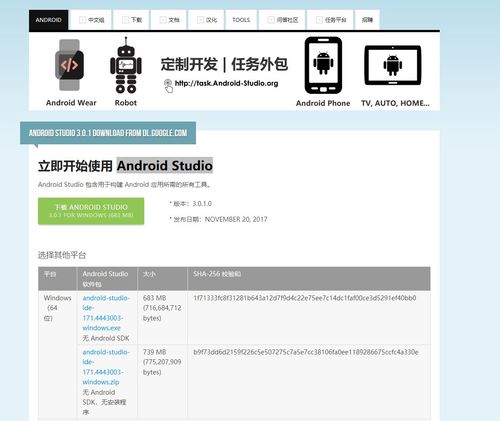The height and width of the screenshot is (421, 500).
Task: Open the ANDROID navigation tab
Action: pyautogui.click(x=48, y=20)
